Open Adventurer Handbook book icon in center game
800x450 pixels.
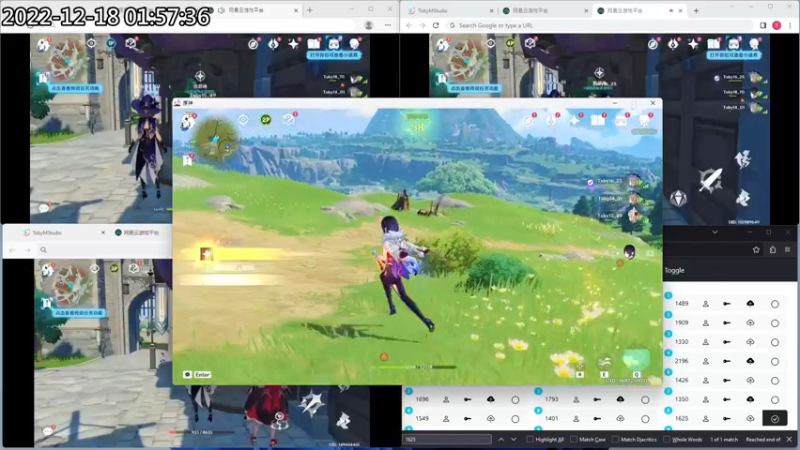coord(597,120)
